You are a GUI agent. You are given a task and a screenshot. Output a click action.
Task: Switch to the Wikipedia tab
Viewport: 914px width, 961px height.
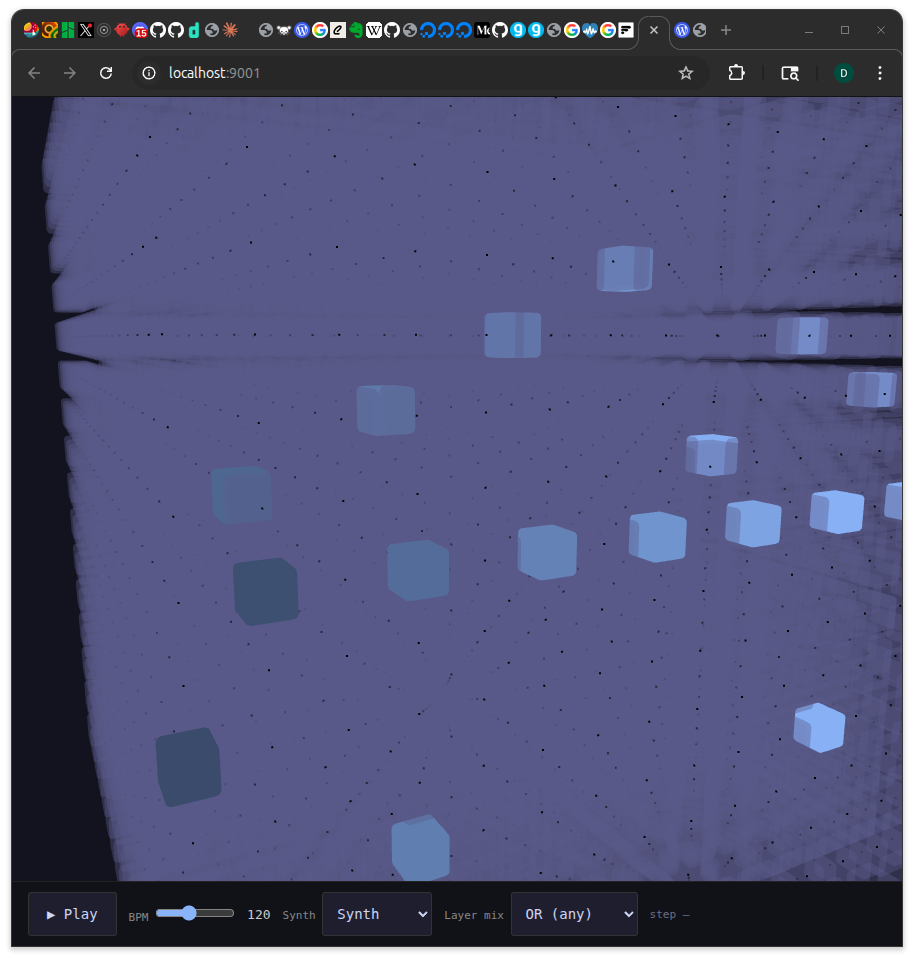(374, 30)
